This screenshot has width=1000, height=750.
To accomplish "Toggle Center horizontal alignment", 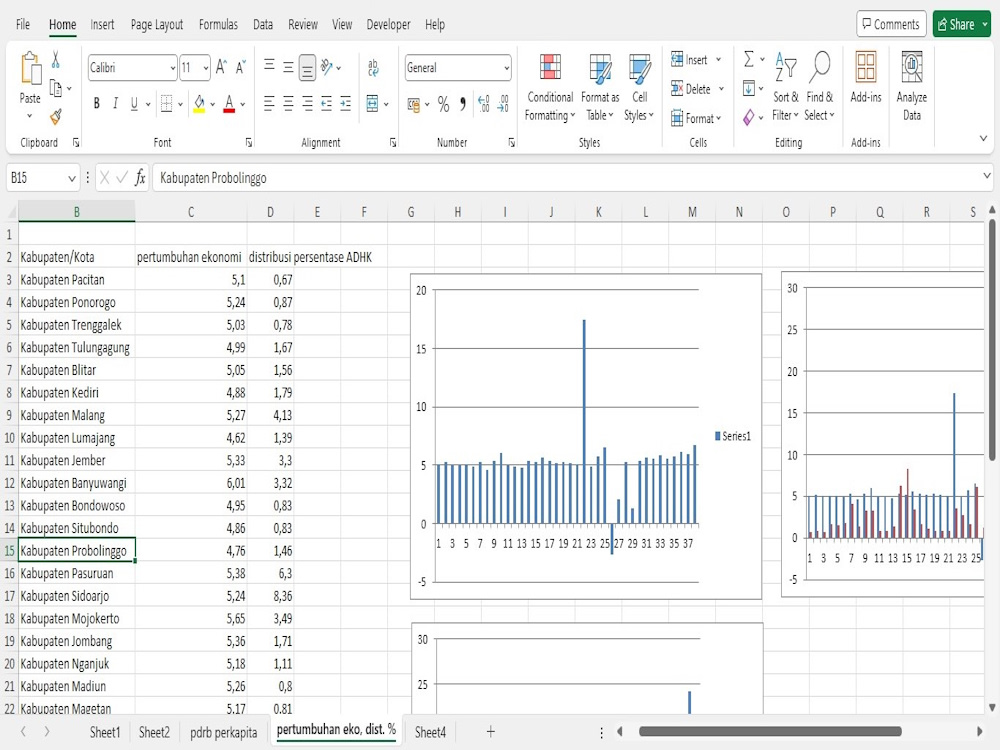I will pyautogui.click(x=288, y=103).
